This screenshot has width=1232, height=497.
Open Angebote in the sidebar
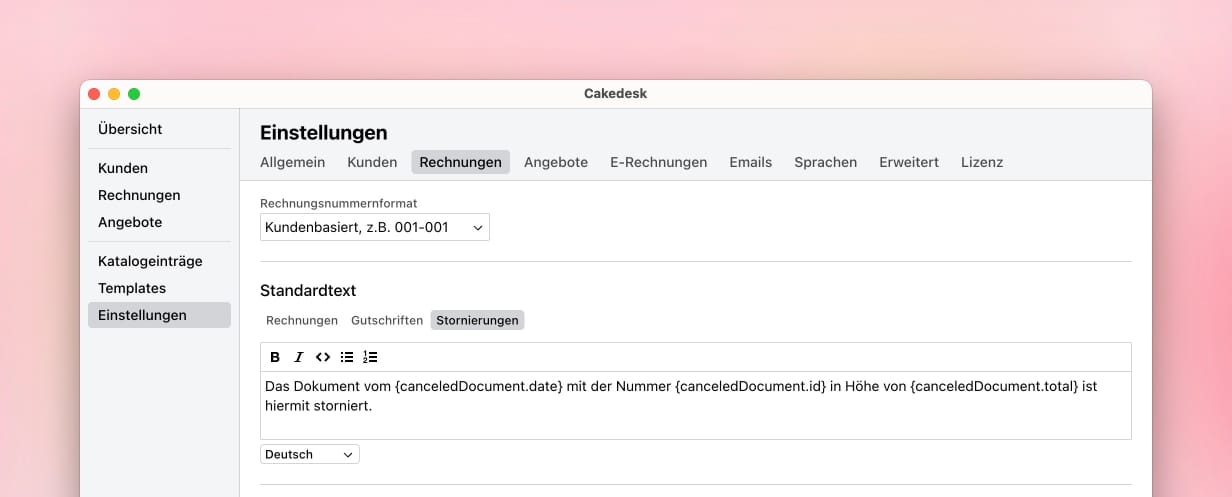(x=159, y=222)
